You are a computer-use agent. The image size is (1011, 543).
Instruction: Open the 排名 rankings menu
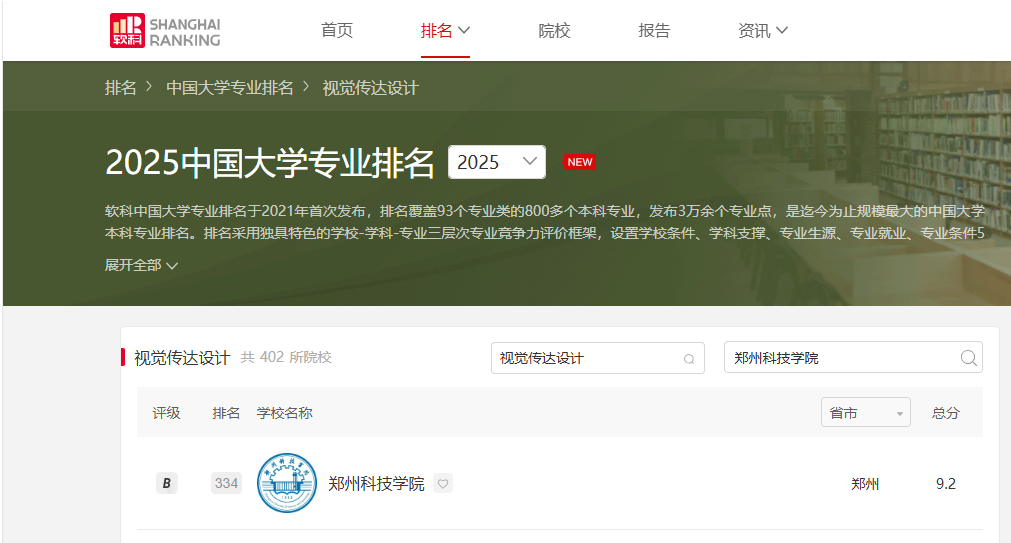pos(445,30)
